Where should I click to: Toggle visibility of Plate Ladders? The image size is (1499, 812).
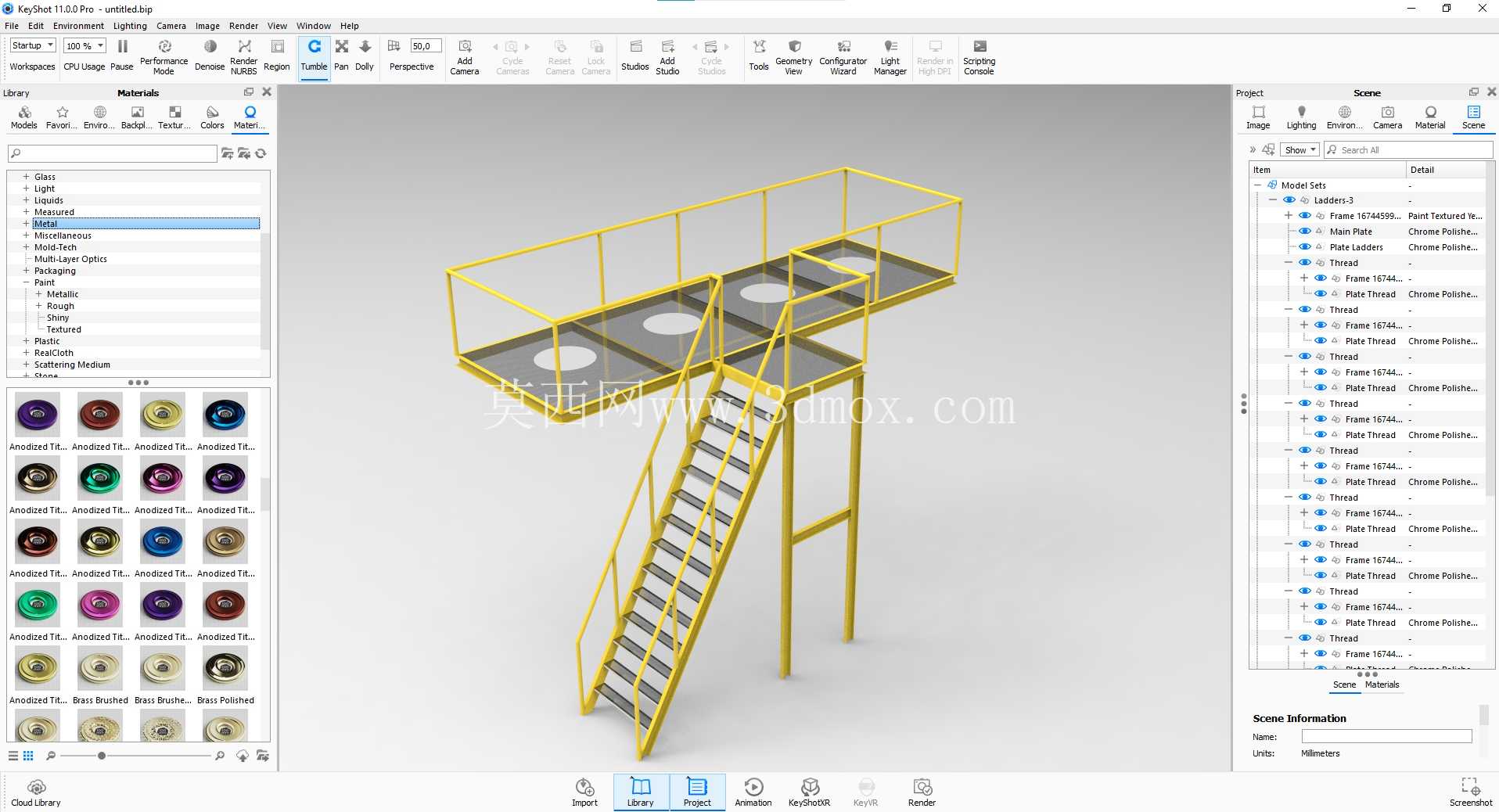pos(1305,247)
